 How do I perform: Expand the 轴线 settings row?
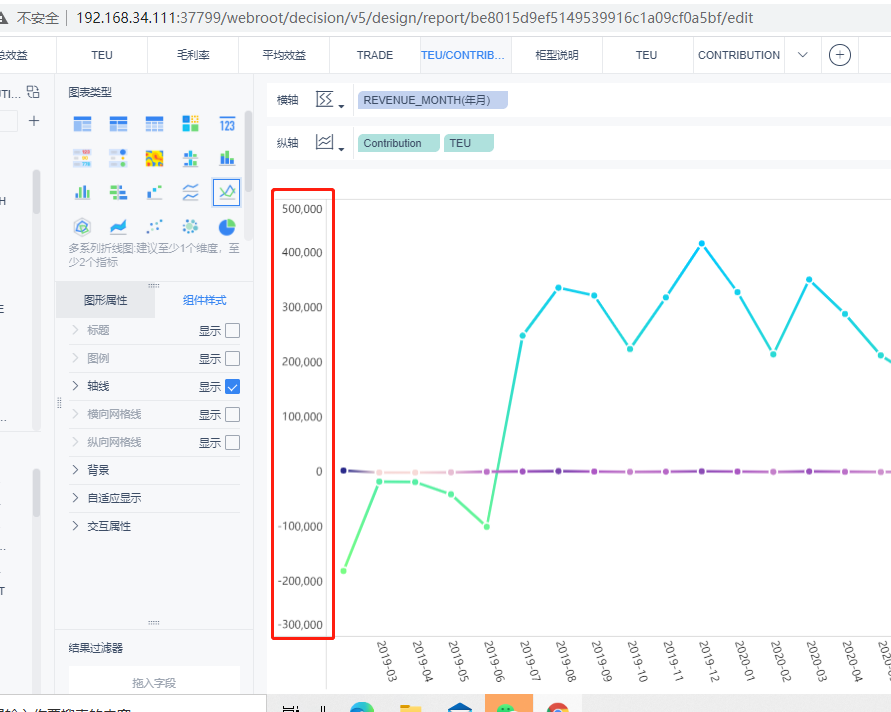75,386
